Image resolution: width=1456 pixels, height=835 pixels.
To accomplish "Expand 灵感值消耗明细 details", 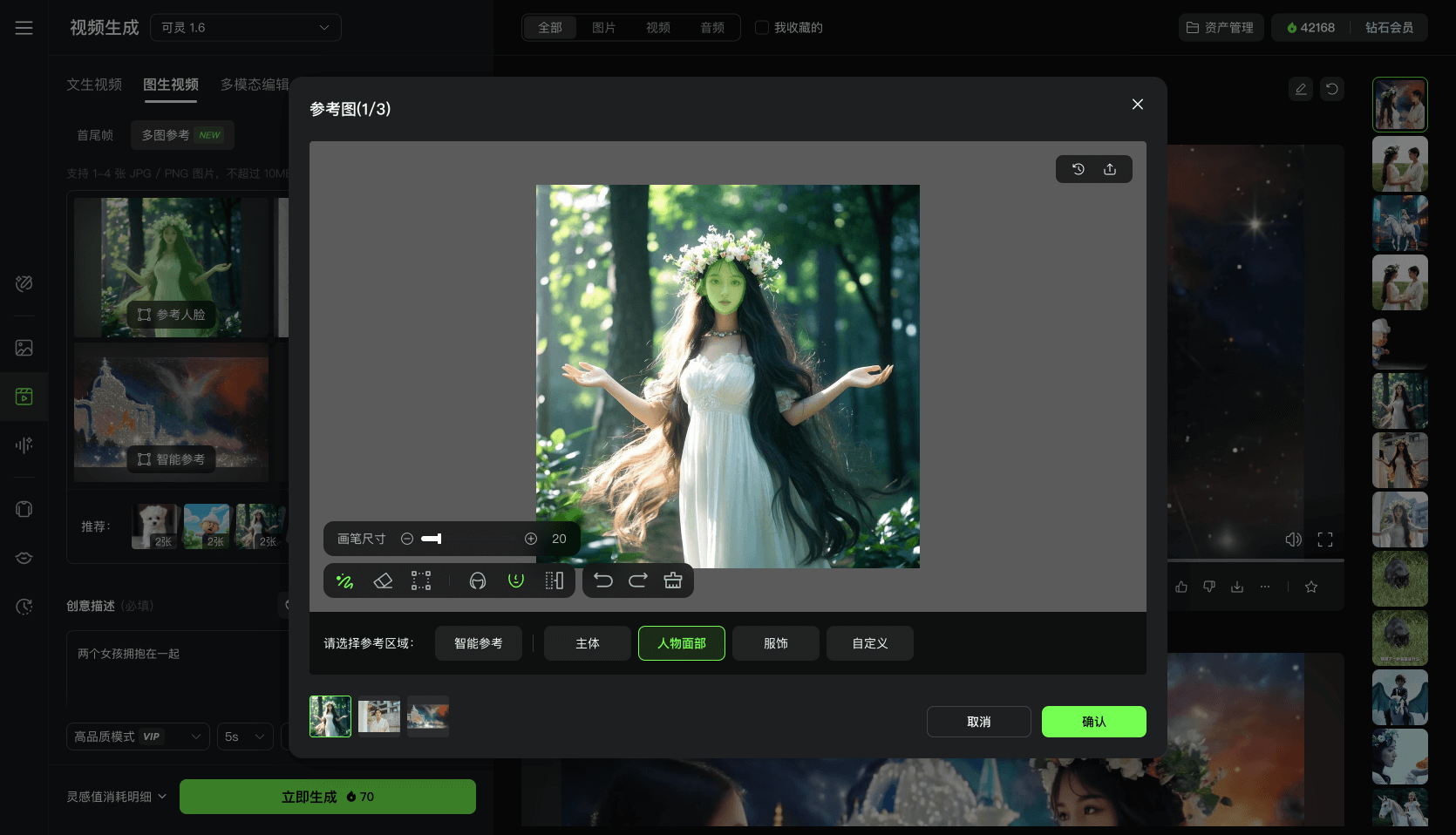I will (117, 797).
